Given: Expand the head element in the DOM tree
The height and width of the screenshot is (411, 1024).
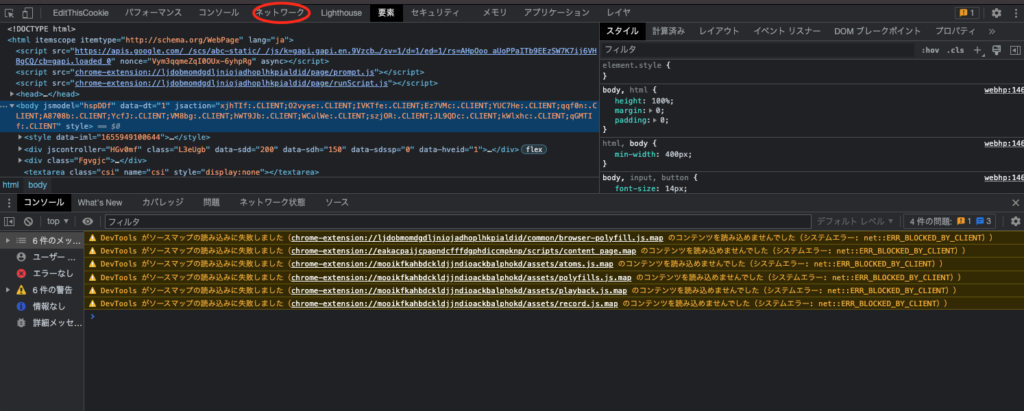Looking at the screenshot, I should coord(13,93).
